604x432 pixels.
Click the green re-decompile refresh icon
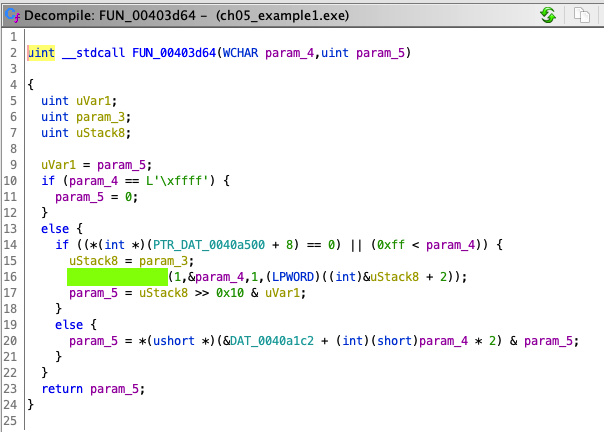548,15
